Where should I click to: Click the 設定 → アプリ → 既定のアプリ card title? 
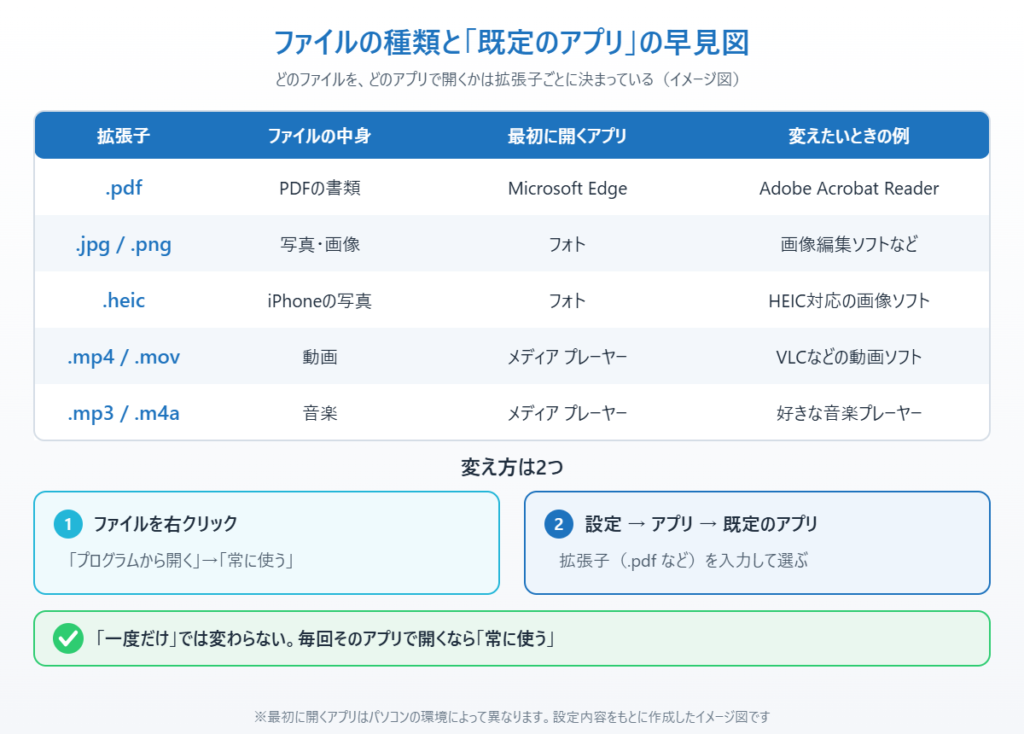701,524
